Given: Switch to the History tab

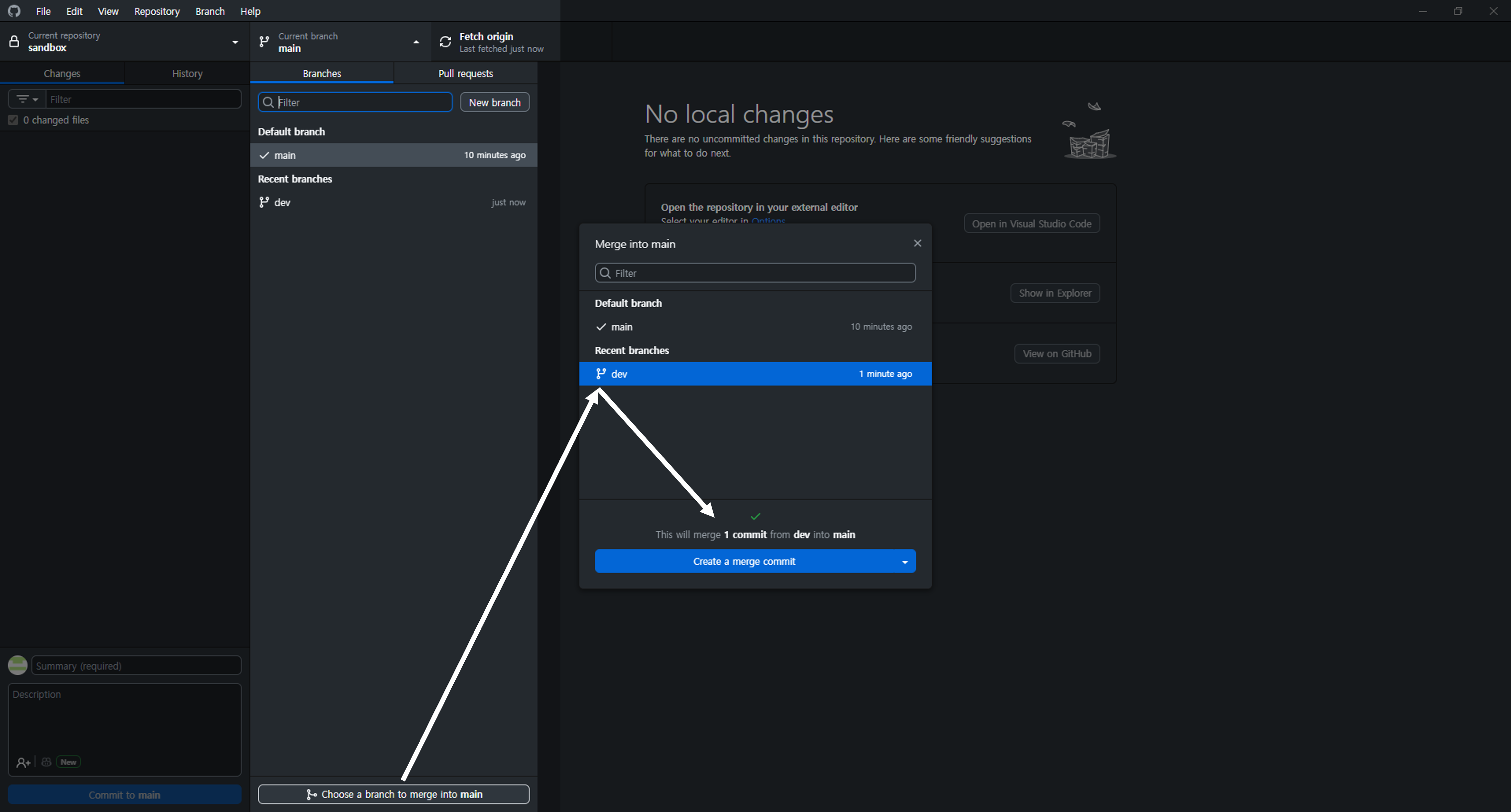Looking at the screenshot, I should (187, 73).
